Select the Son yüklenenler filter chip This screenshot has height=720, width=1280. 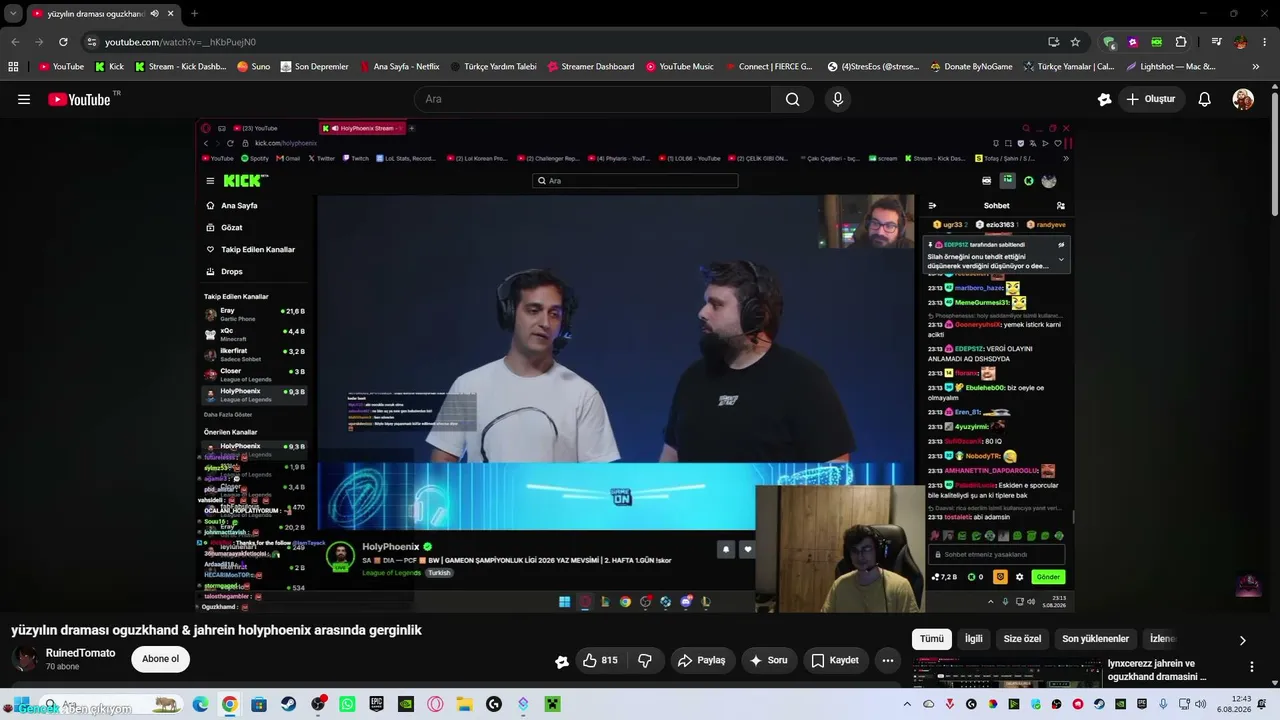[1095, 639]
